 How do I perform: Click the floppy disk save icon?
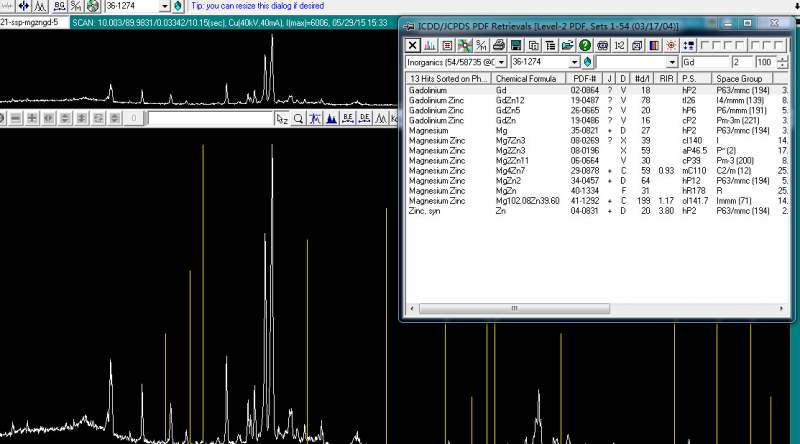coord(515,45)
